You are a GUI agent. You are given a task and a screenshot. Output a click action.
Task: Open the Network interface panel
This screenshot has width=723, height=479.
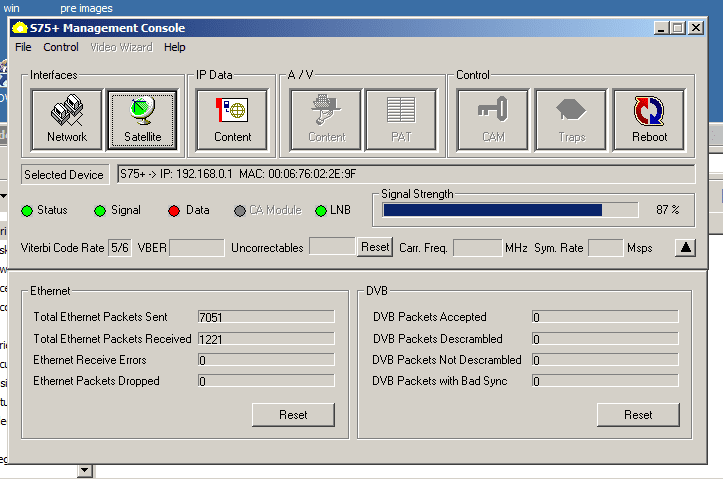67,120
